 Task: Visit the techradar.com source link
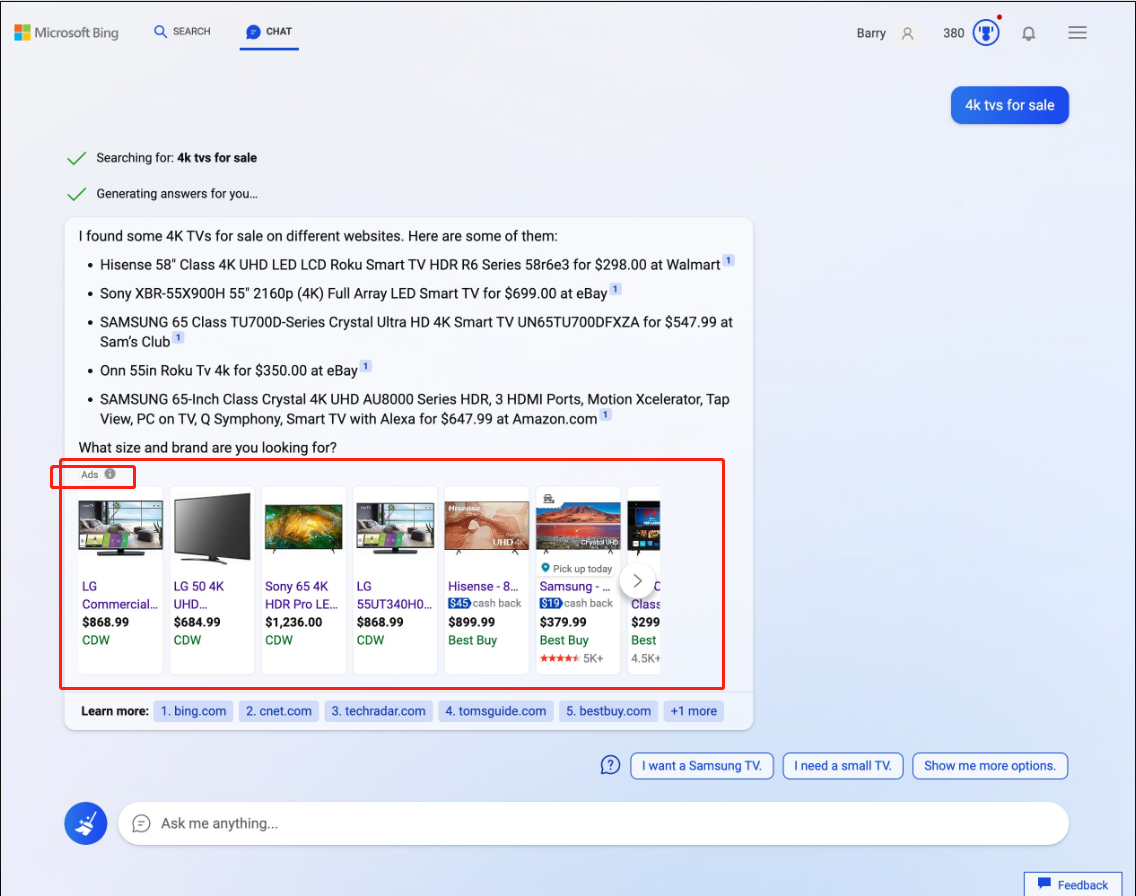pyautogui.click(x=378, y=711)
